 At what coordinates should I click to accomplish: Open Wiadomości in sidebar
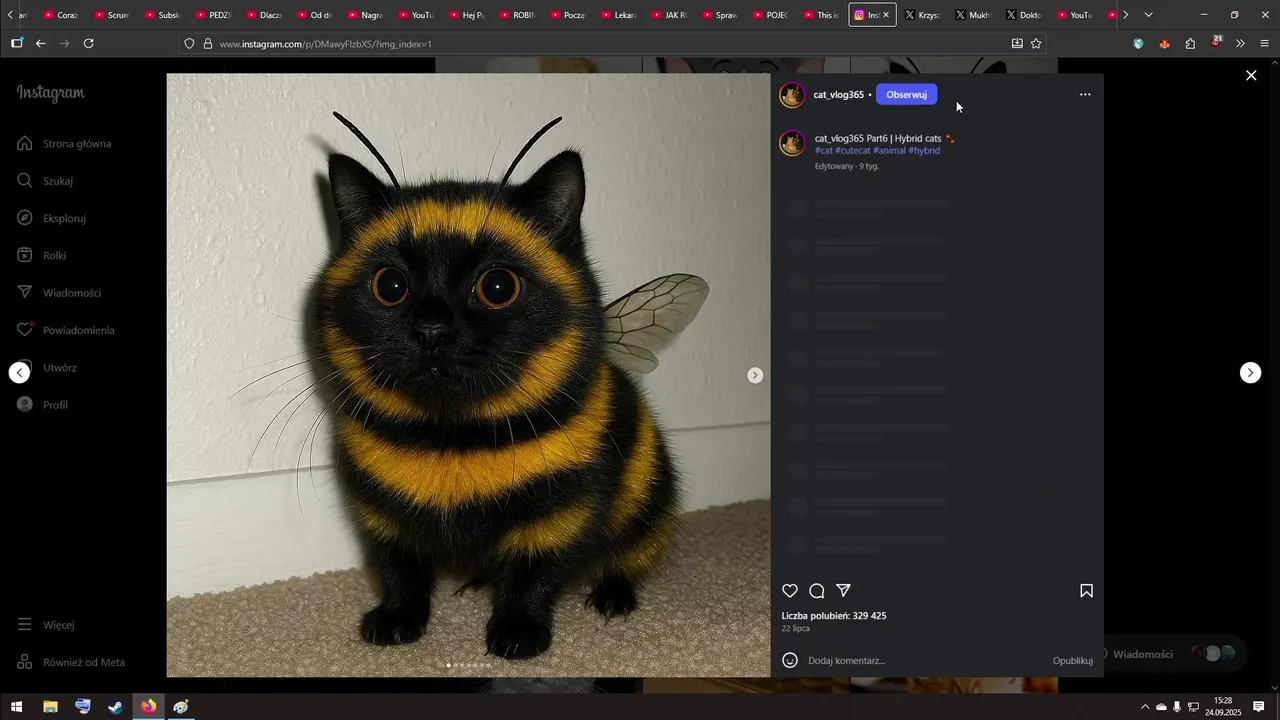[x=59, y=293]
